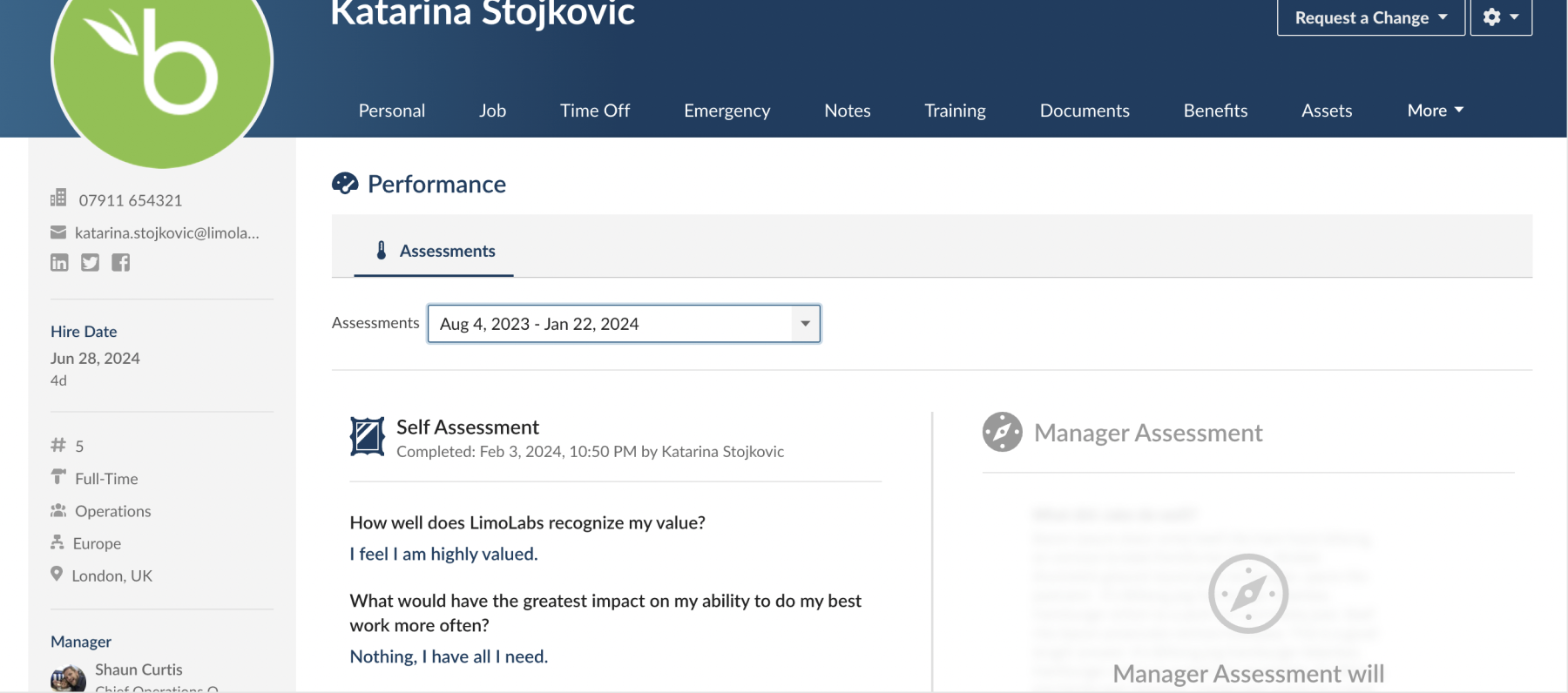This screenshot has width=1568, height=693.
Task: Click the Manager label in sidebar
Action: 81,642
